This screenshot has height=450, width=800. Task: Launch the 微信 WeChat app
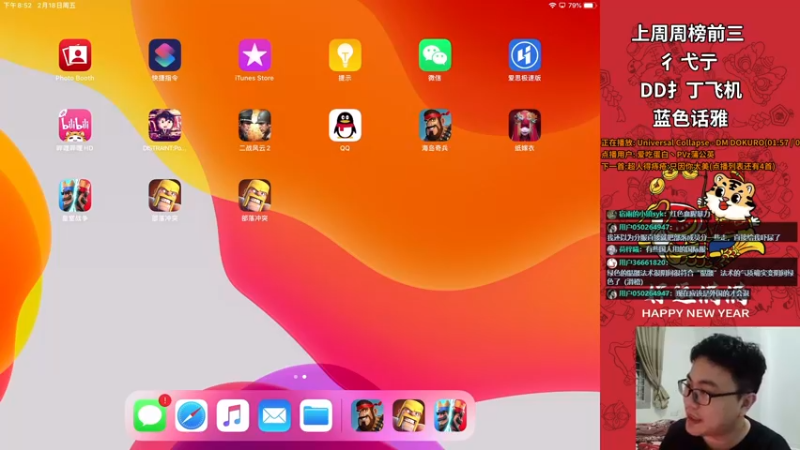tap(435, 55)
